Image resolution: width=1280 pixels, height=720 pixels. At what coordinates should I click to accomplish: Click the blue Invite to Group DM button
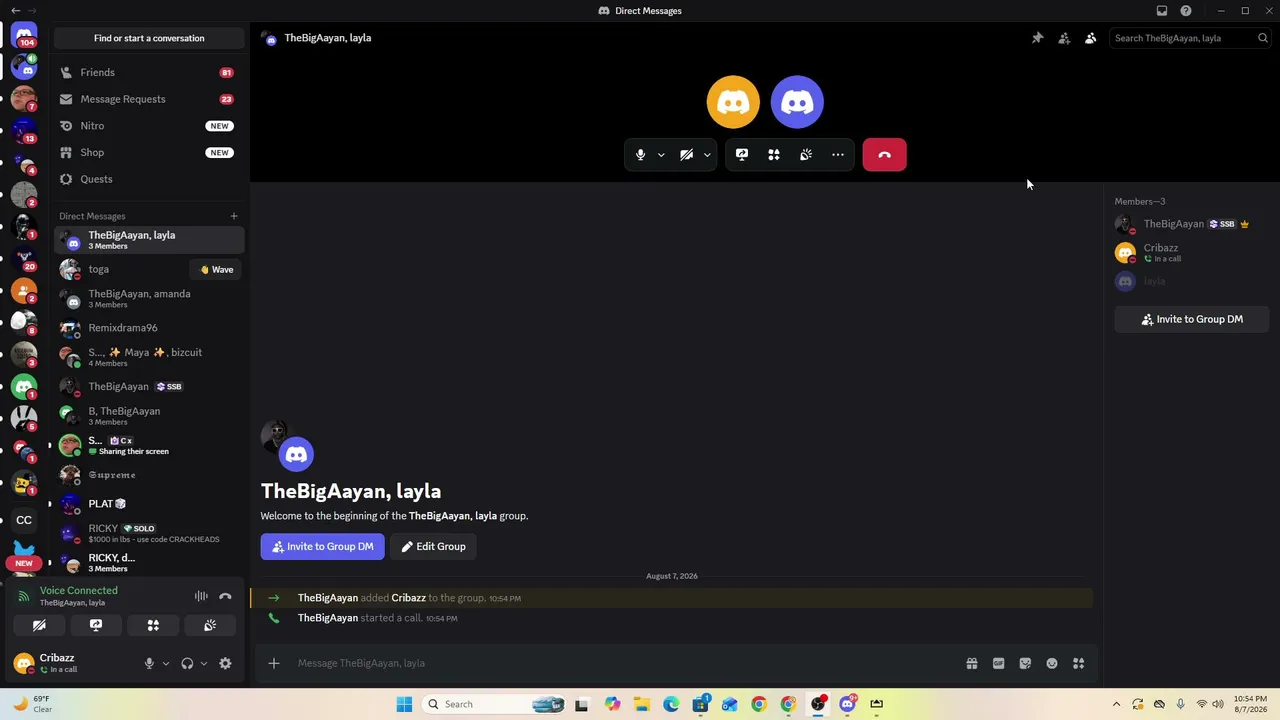[322, 547]
